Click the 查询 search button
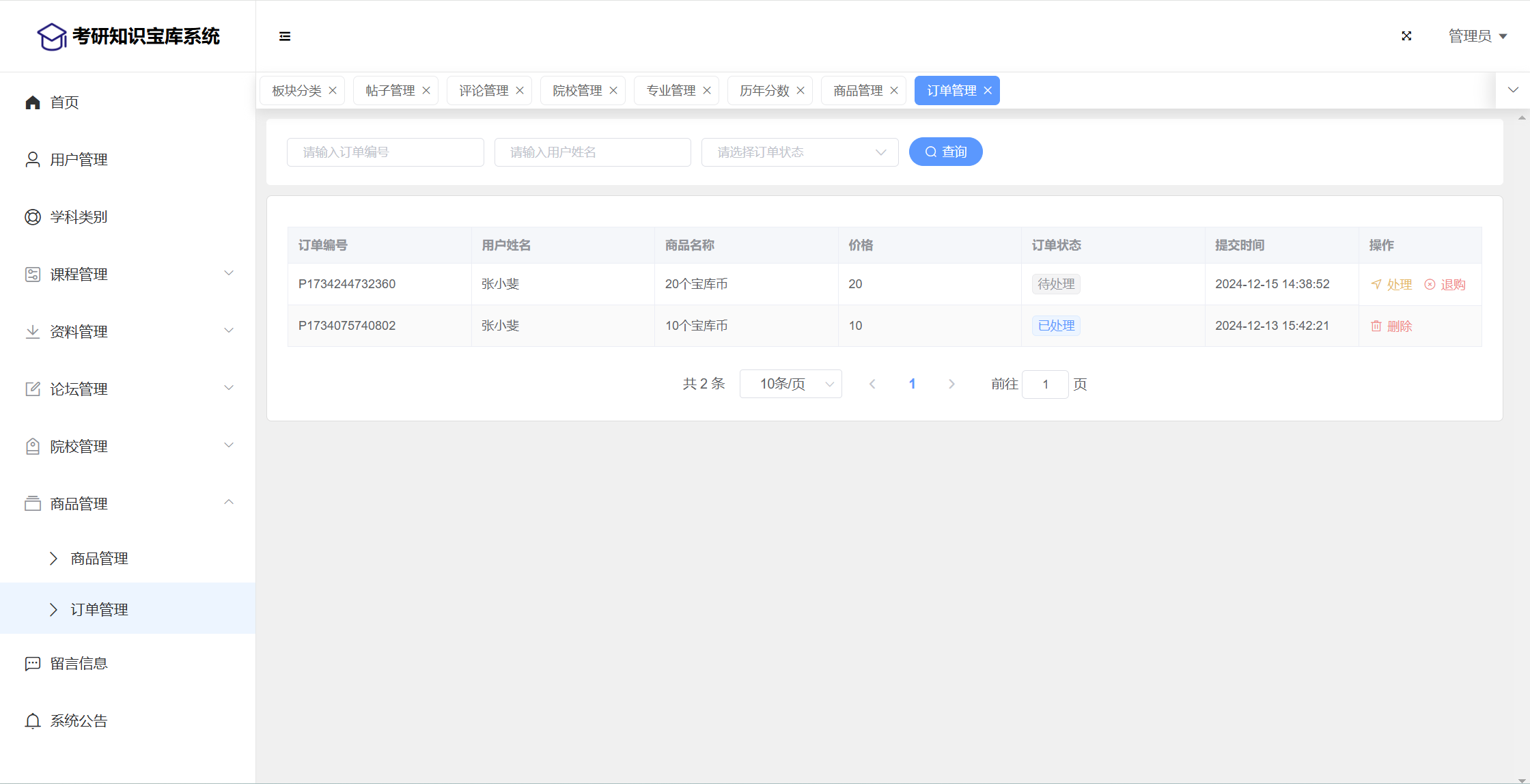 pos(945,152)
